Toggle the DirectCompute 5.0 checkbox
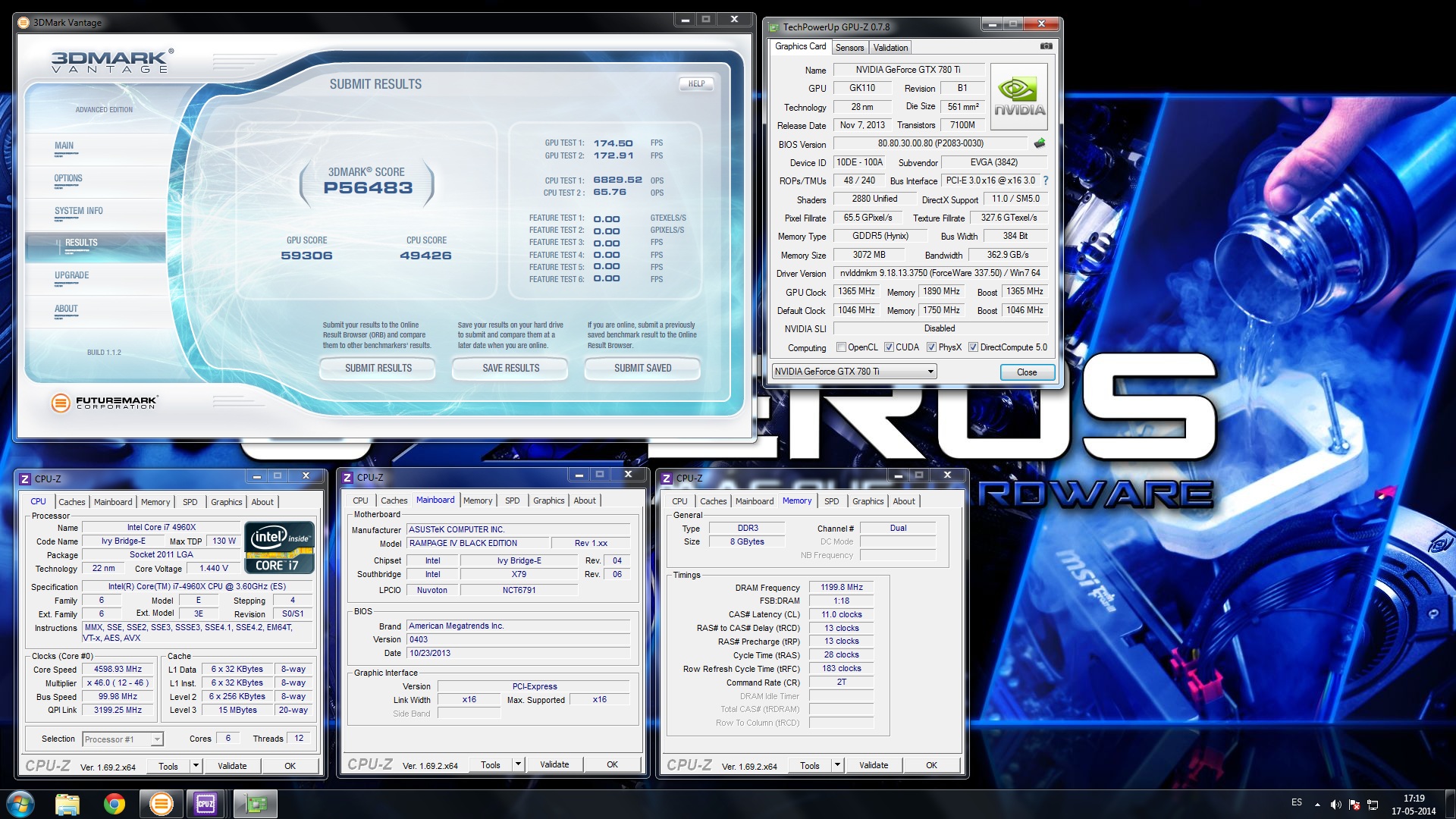 coord(973,347)
